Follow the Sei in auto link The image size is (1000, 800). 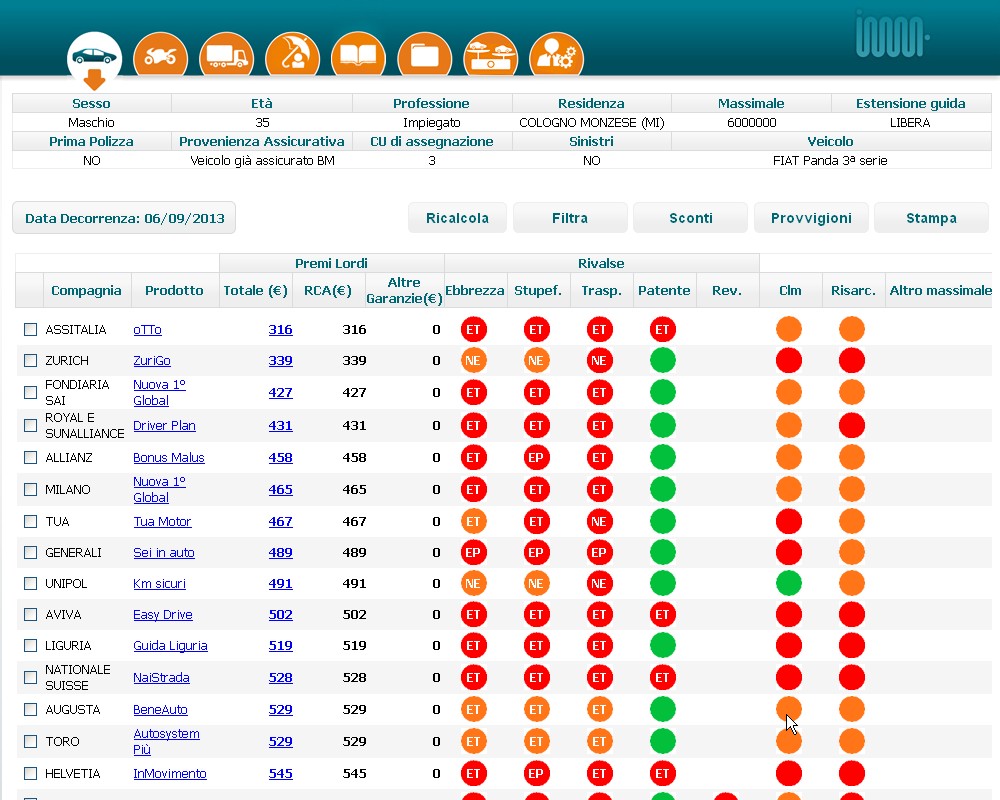[164, 553]
